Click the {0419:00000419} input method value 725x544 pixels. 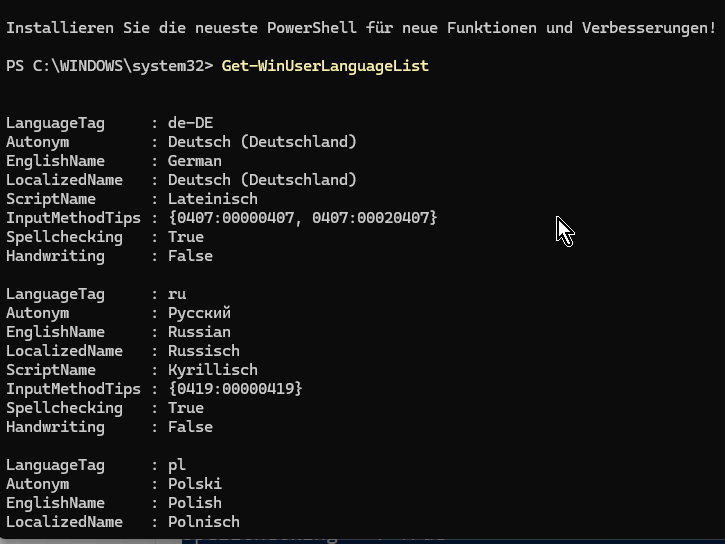click(x=235, y=389)
